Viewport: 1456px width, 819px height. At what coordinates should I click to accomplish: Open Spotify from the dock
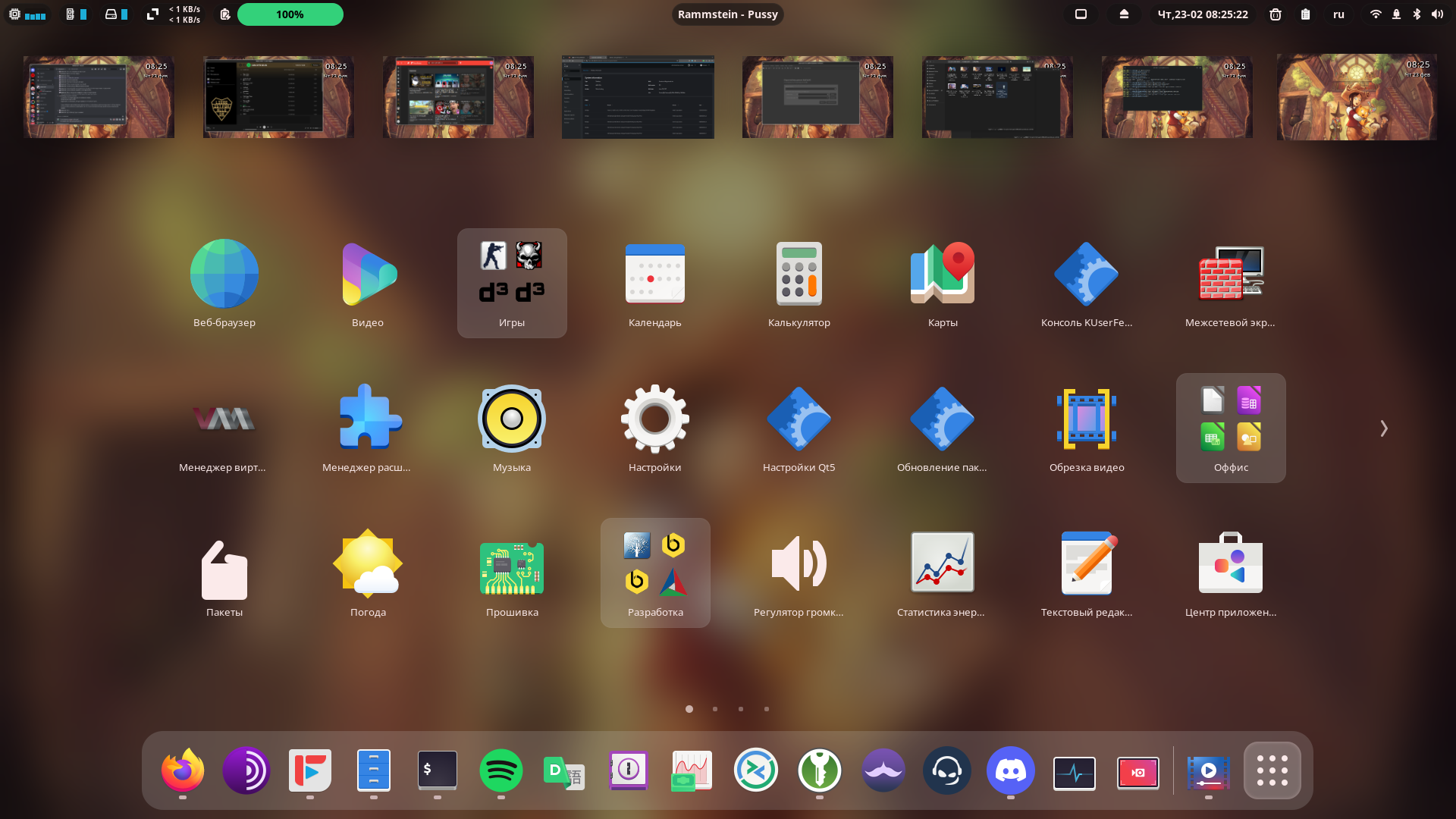point(501,770)
